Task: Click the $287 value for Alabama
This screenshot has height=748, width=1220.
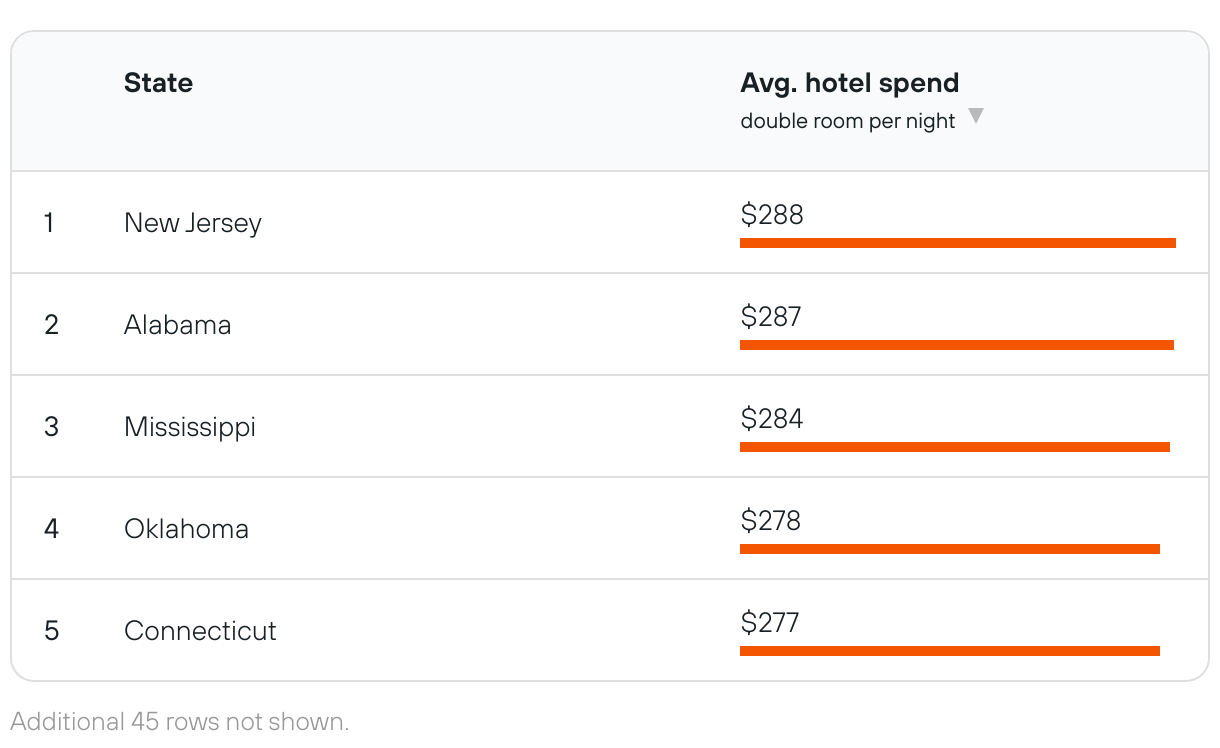Action: (770, 317)
